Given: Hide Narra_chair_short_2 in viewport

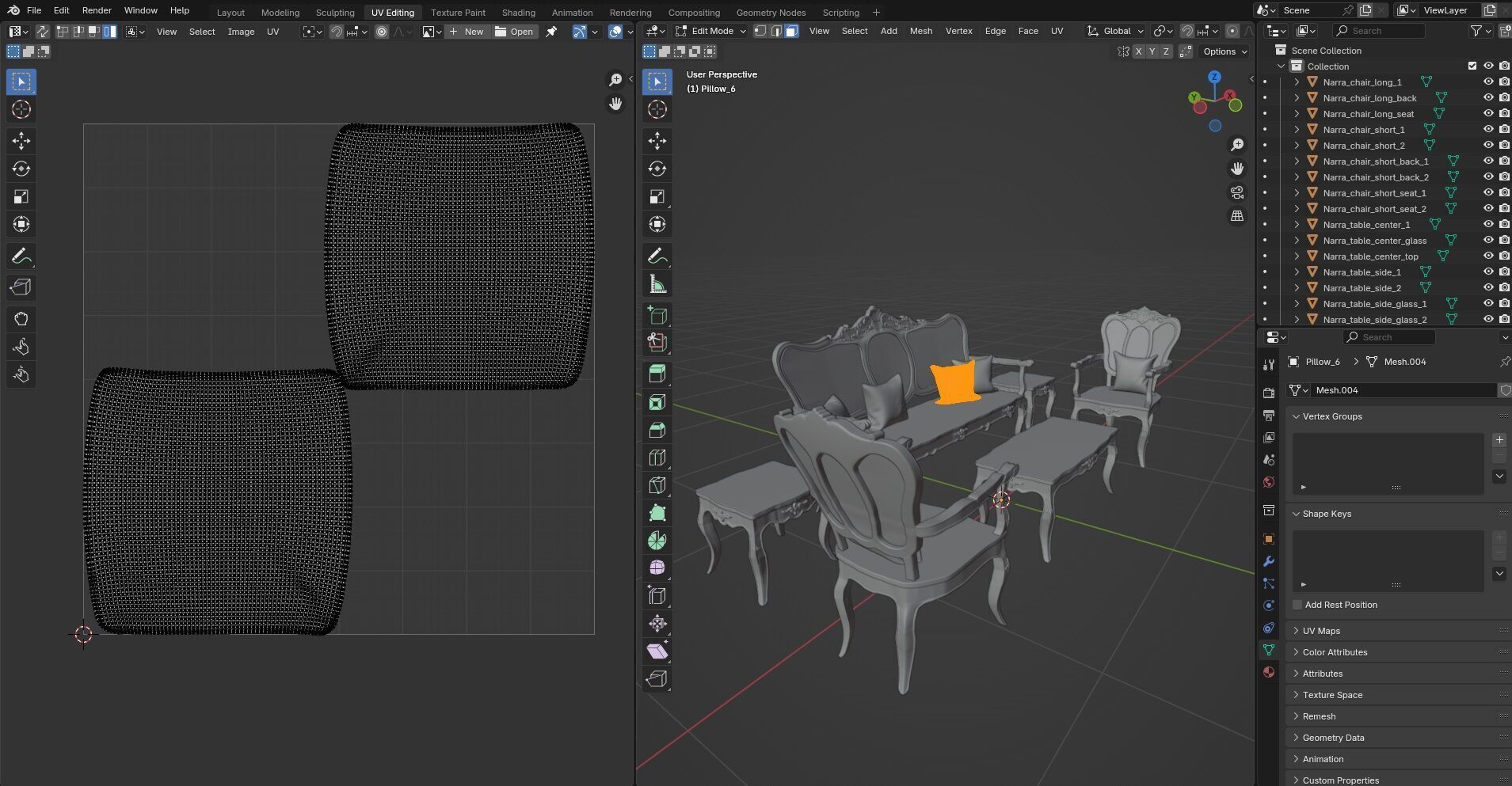Looking at the screenshot, I should point(1488,145).
